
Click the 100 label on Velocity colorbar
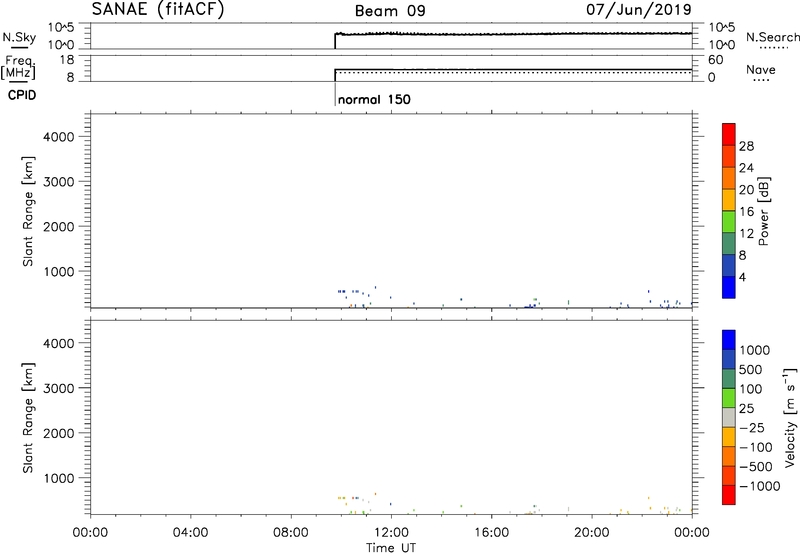(751, 389)
